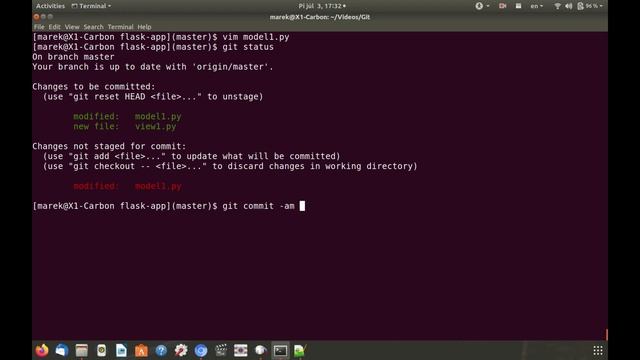Click the Activities button

50,6
